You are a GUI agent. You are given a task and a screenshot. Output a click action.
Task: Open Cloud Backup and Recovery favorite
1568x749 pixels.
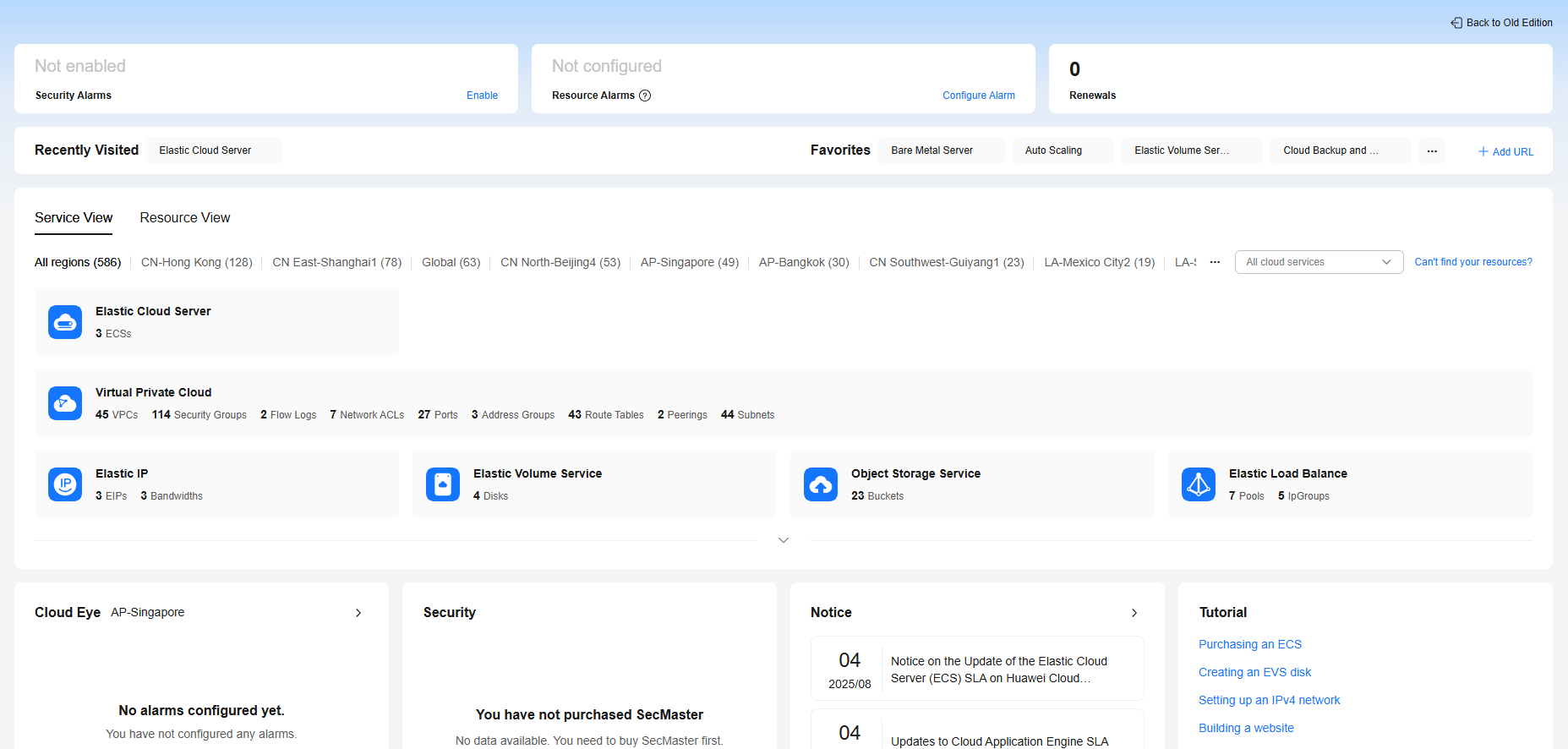[1341, 150]
